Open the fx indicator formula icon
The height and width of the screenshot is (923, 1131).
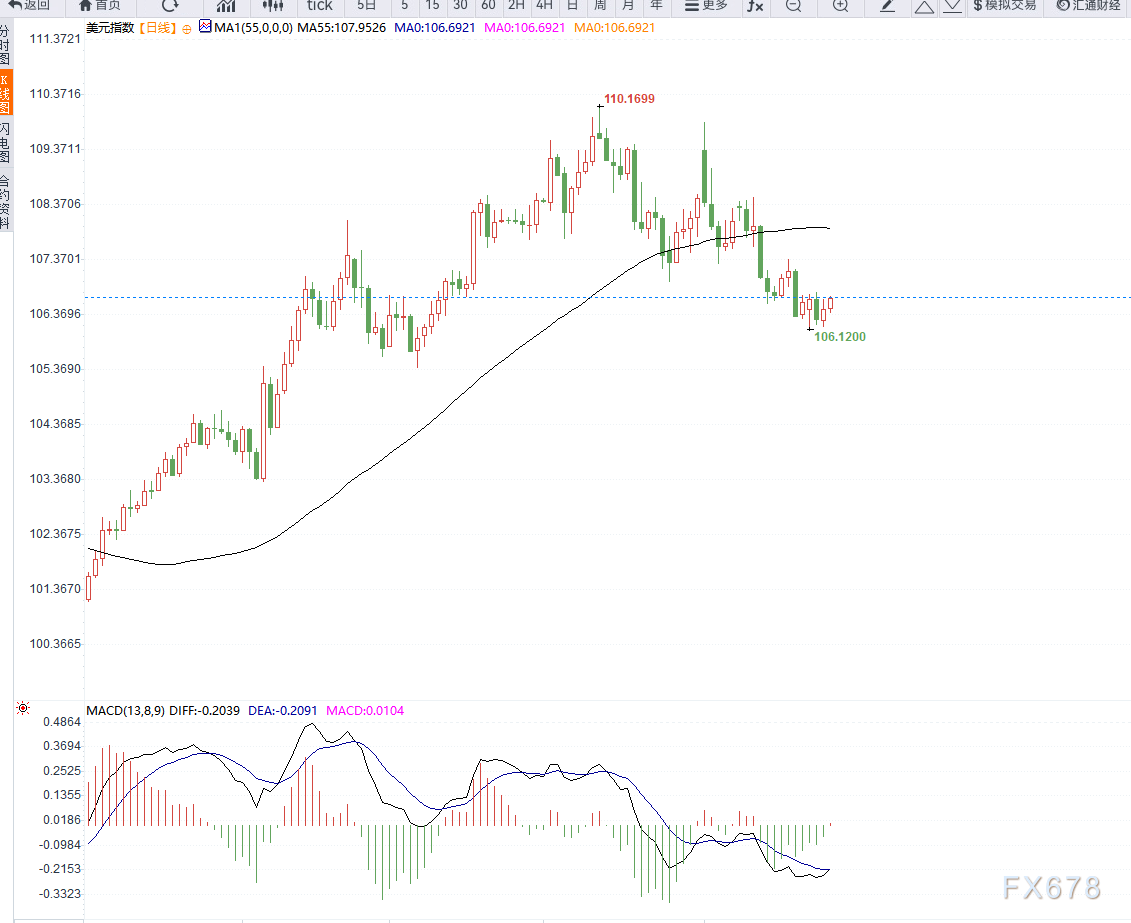click(755, 6)
